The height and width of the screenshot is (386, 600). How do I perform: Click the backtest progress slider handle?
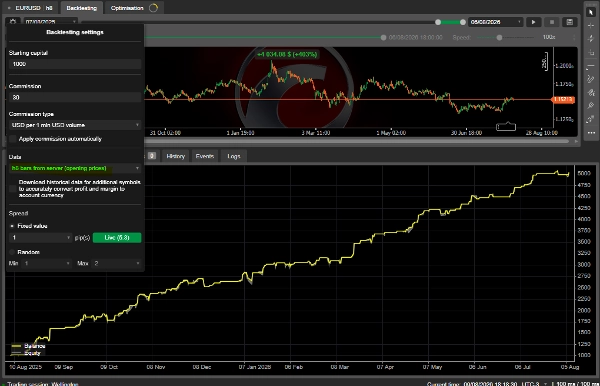pos(383,37)
